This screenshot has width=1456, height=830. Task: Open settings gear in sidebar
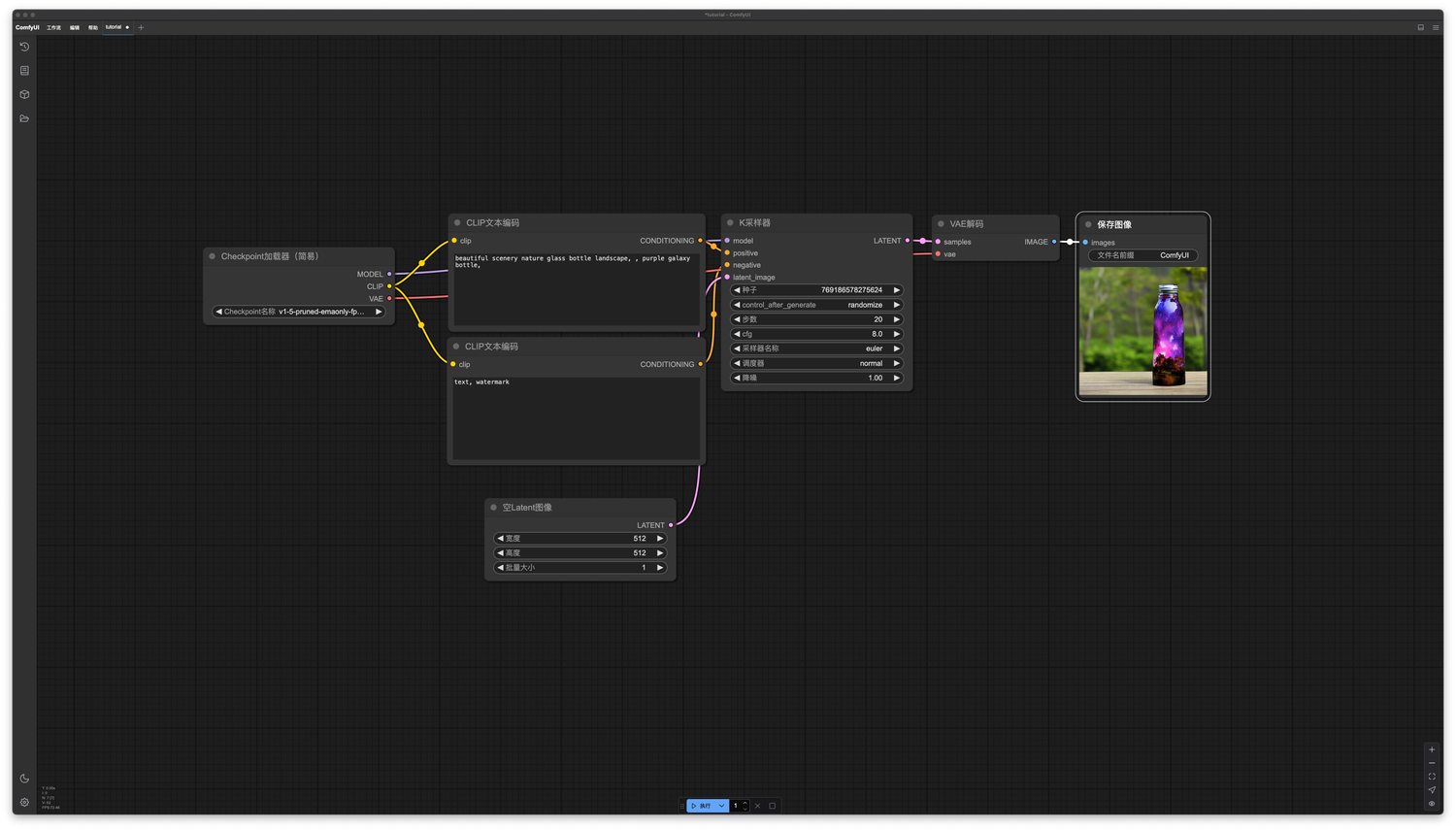24,803
